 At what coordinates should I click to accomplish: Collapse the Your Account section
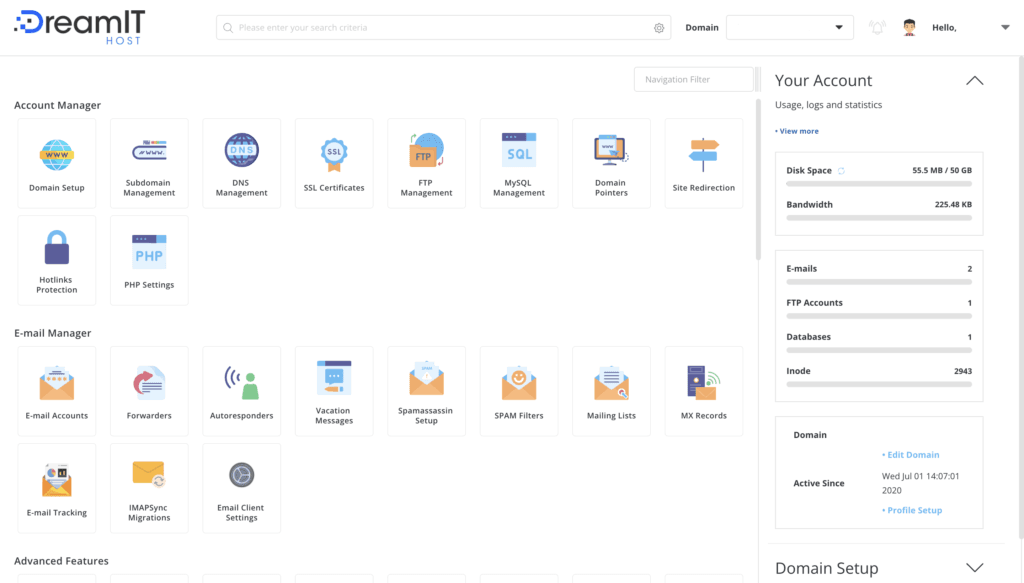point(975,80)
